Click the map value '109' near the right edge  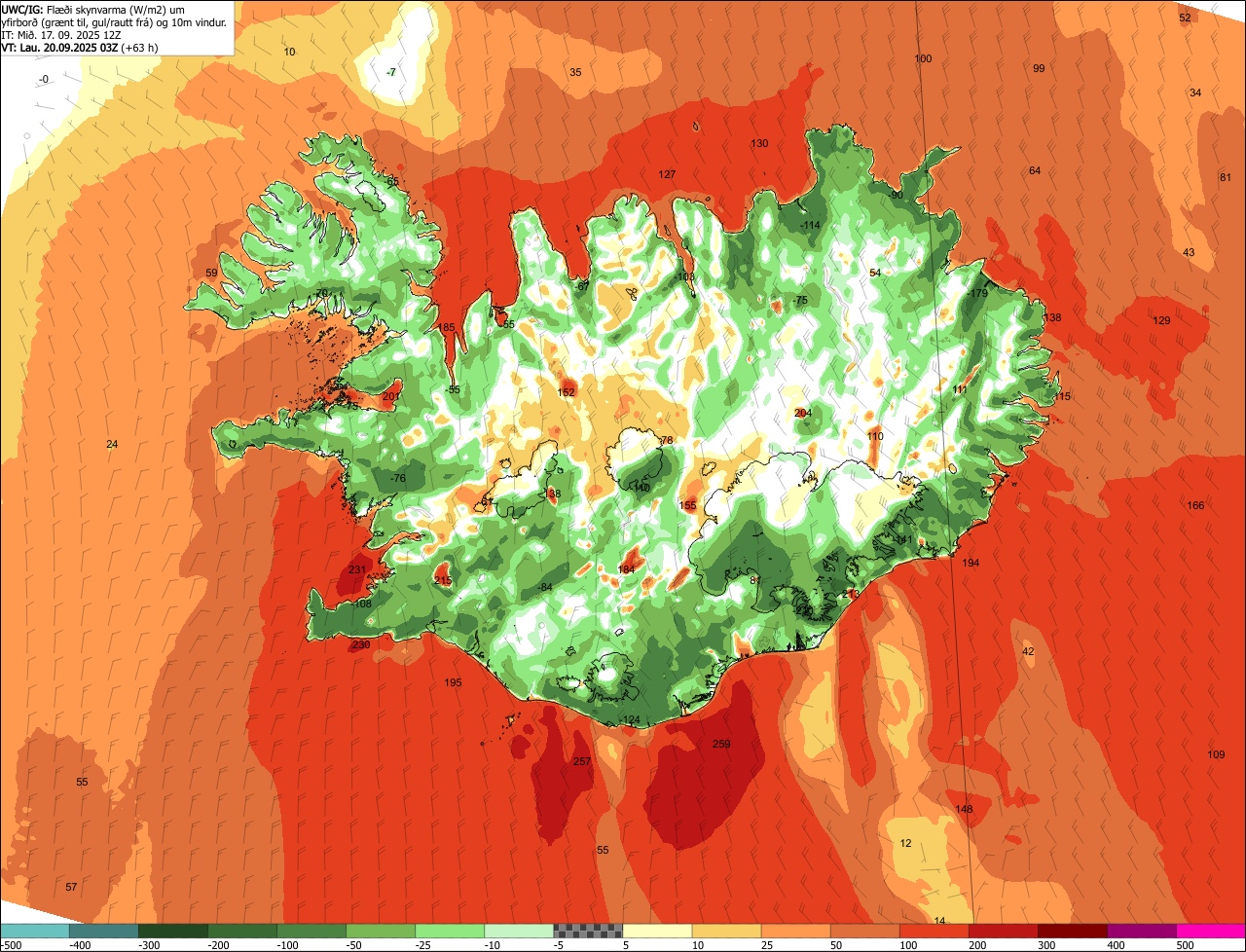(x=1217, y=754)
